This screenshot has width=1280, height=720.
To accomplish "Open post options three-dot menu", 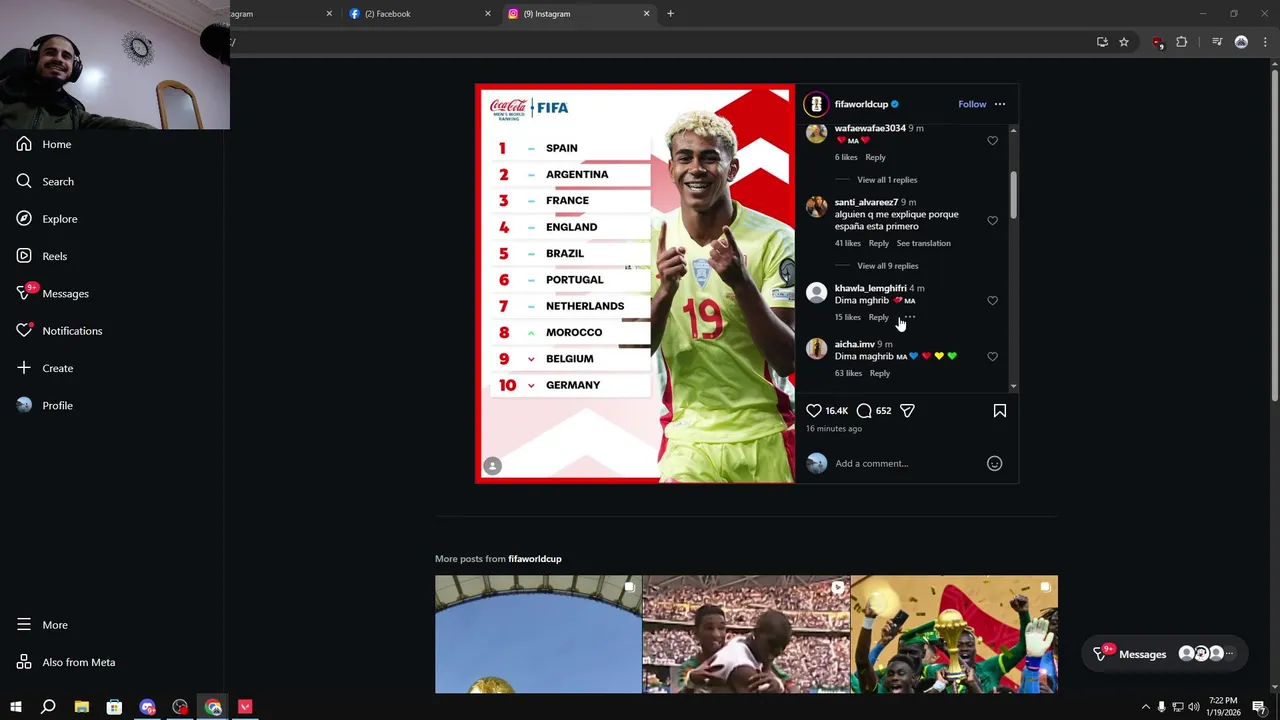I will point(1000,104).
